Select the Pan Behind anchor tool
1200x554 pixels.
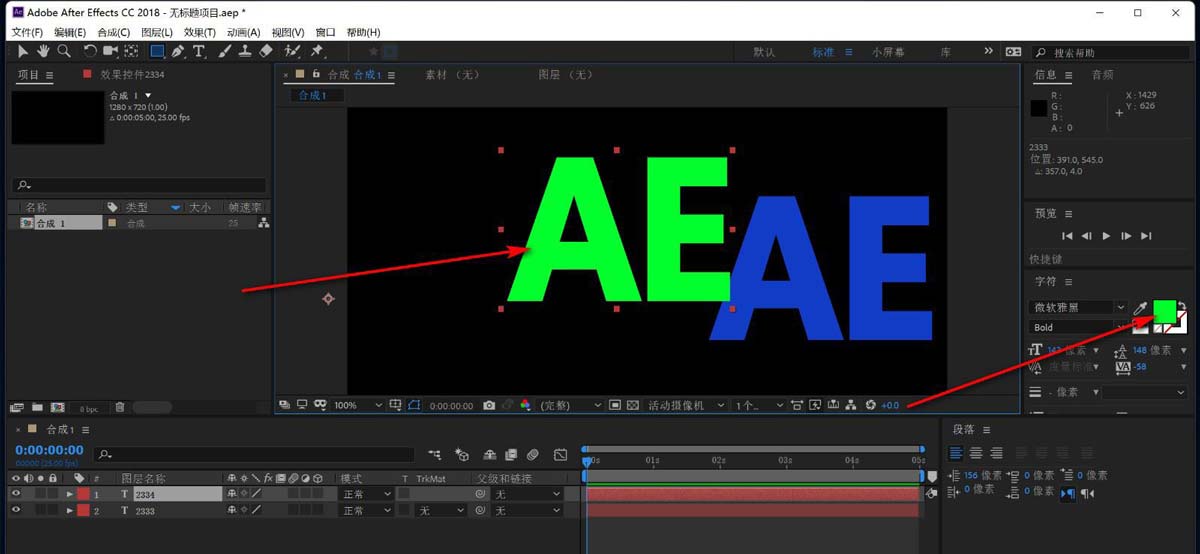[x=131, y=51]
